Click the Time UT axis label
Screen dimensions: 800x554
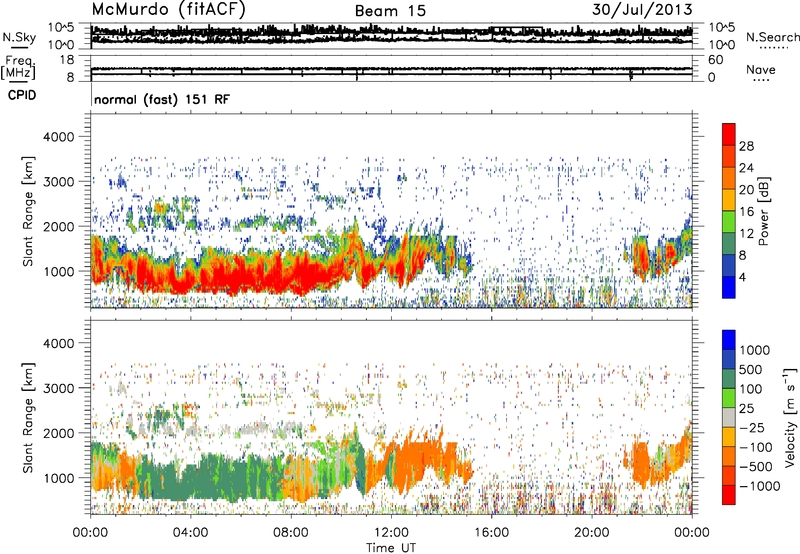click(391, 548)
